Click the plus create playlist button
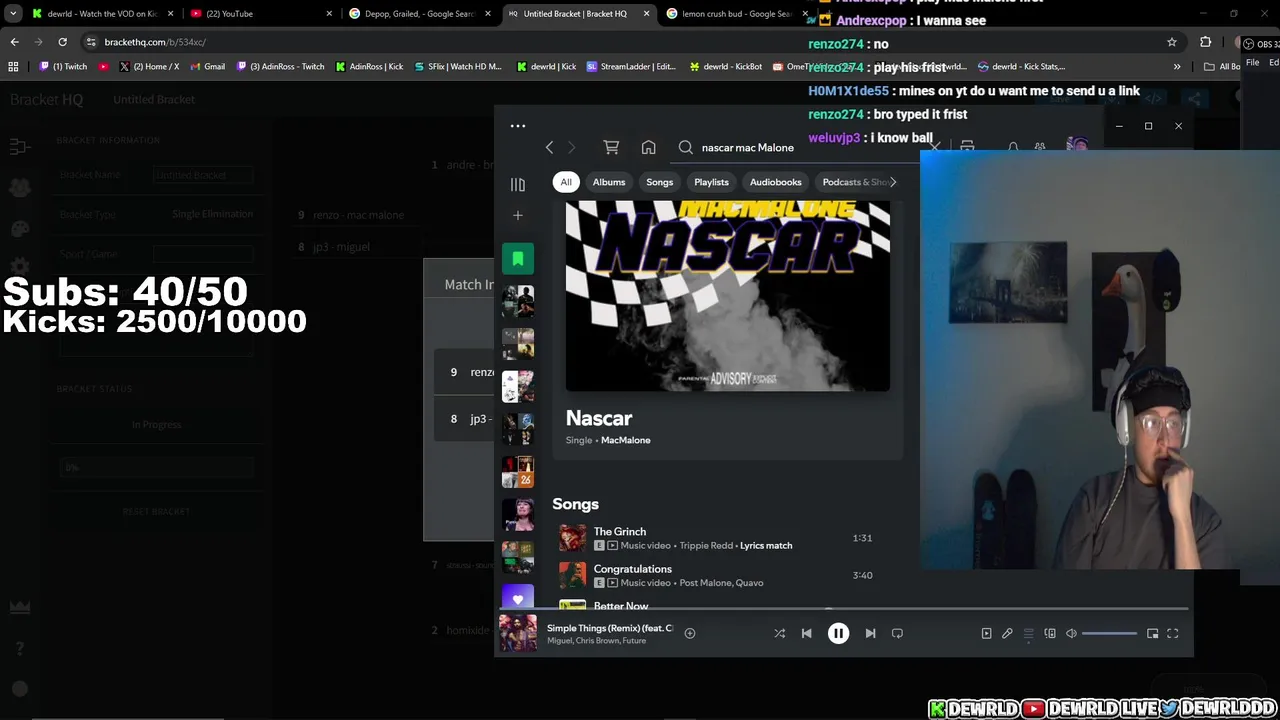The height and width of the screenshot is (720, 1280). [517, 215]
